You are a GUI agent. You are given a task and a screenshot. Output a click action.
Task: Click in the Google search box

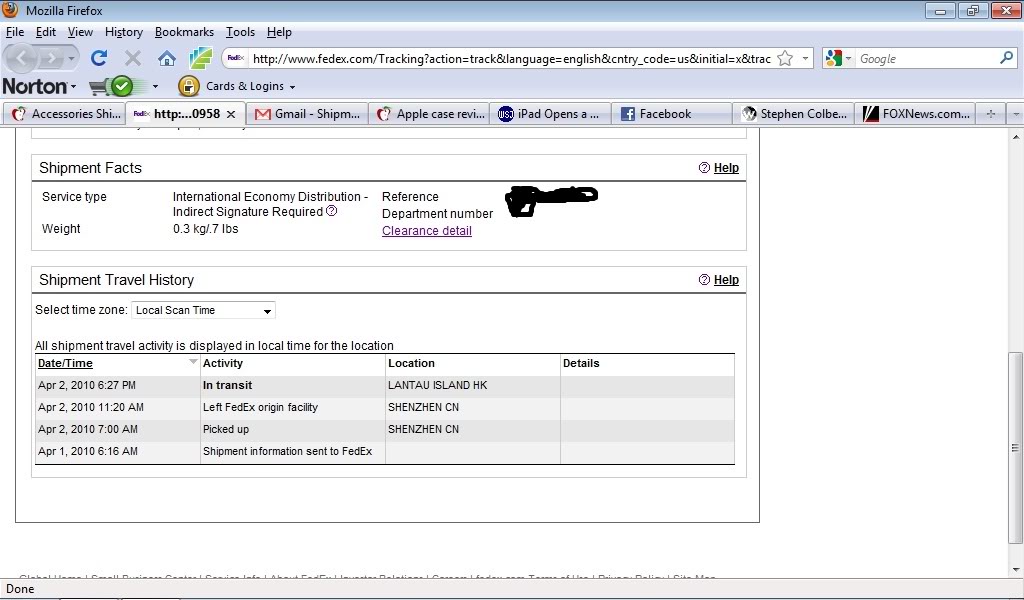click(x=927, y=59)
